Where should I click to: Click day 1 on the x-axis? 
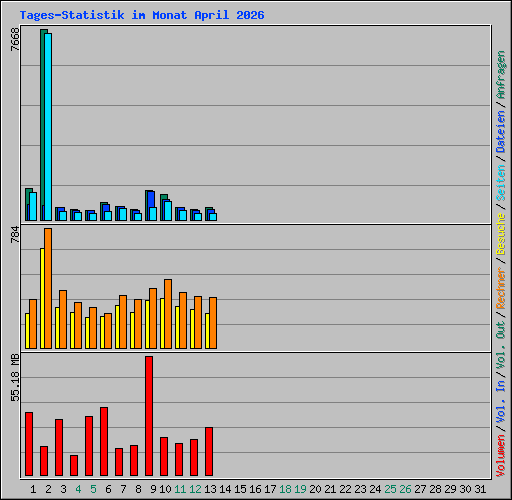pos(33,489)
